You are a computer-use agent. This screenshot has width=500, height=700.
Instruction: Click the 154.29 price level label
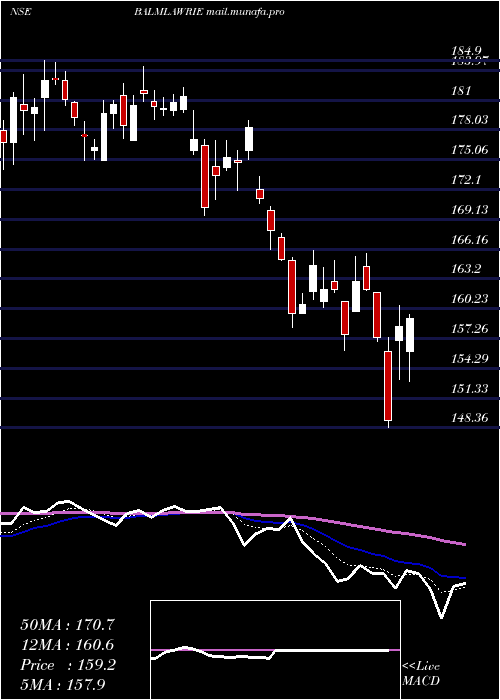tap(471, 358)
